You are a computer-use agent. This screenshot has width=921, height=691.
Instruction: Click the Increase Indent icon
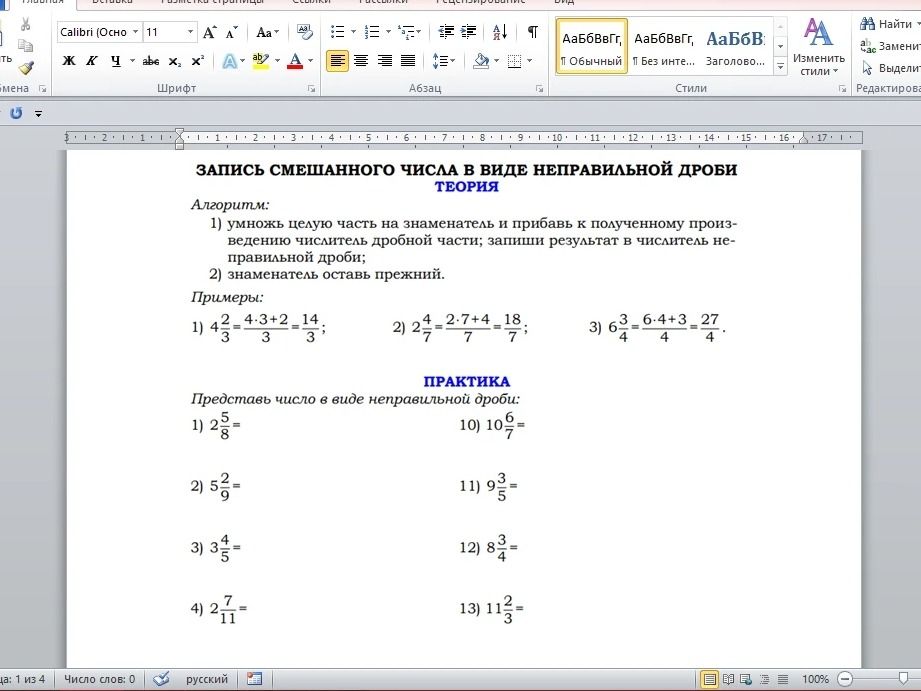click(x=469, y=32)
